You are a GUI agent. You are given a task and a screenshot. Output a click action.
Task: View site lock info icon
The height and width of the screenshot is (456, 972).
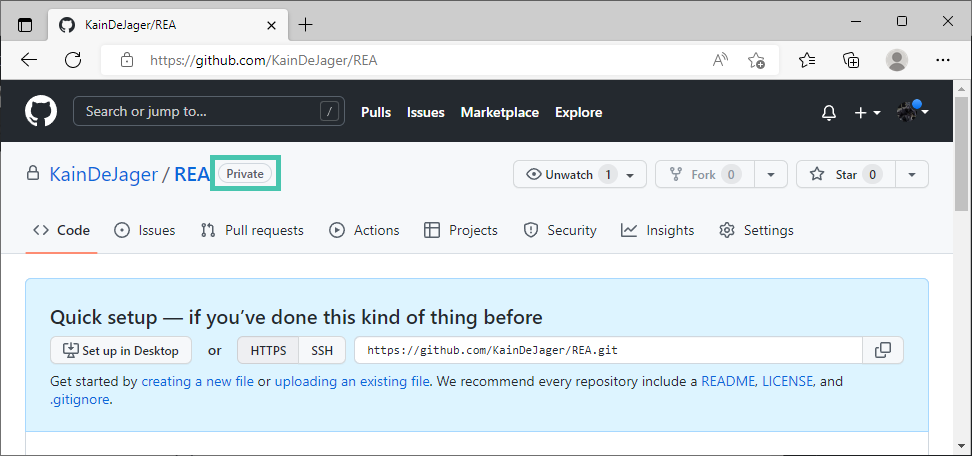click(126, 60)
